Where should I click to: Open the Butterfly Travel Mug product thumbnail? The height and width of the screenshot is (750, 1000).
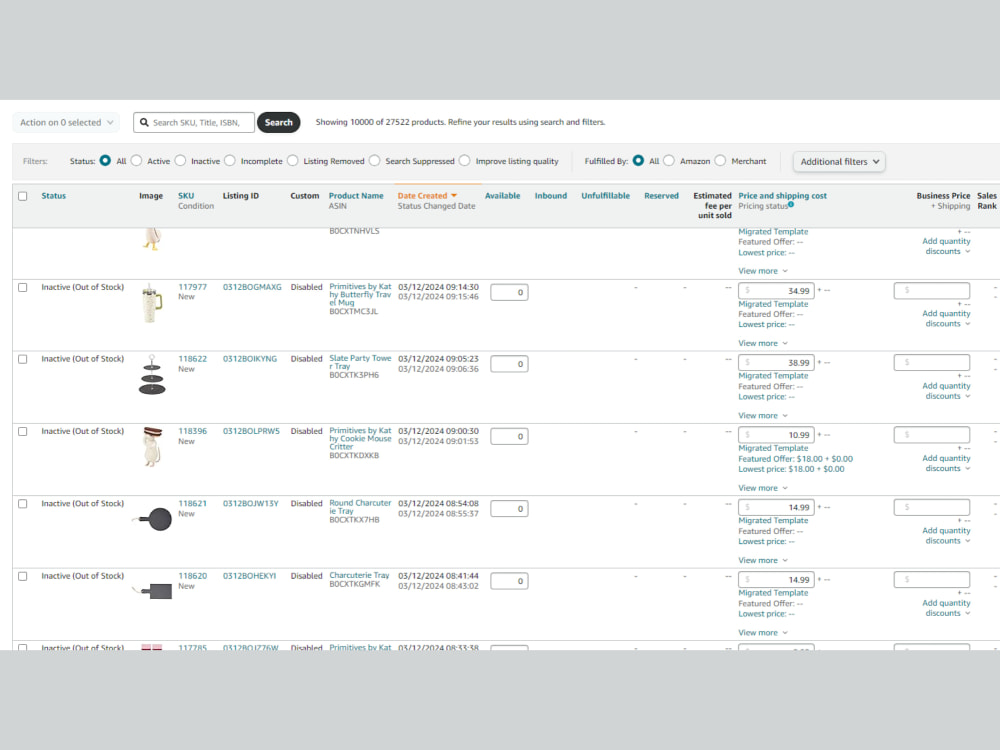152,304
